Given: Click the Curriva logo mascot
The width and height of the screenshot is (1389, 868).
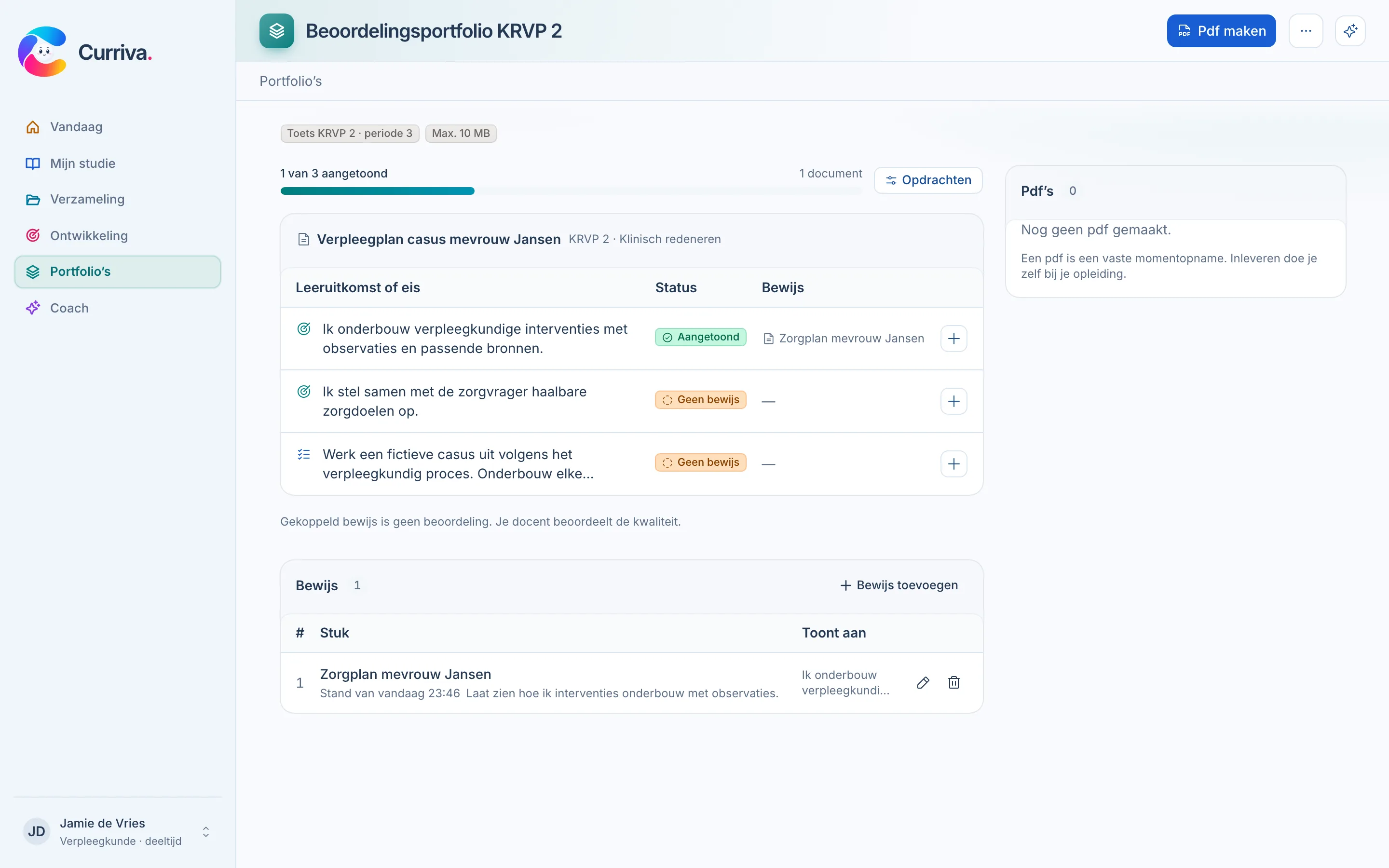Looking at the screenshot, I should point(42,52).
